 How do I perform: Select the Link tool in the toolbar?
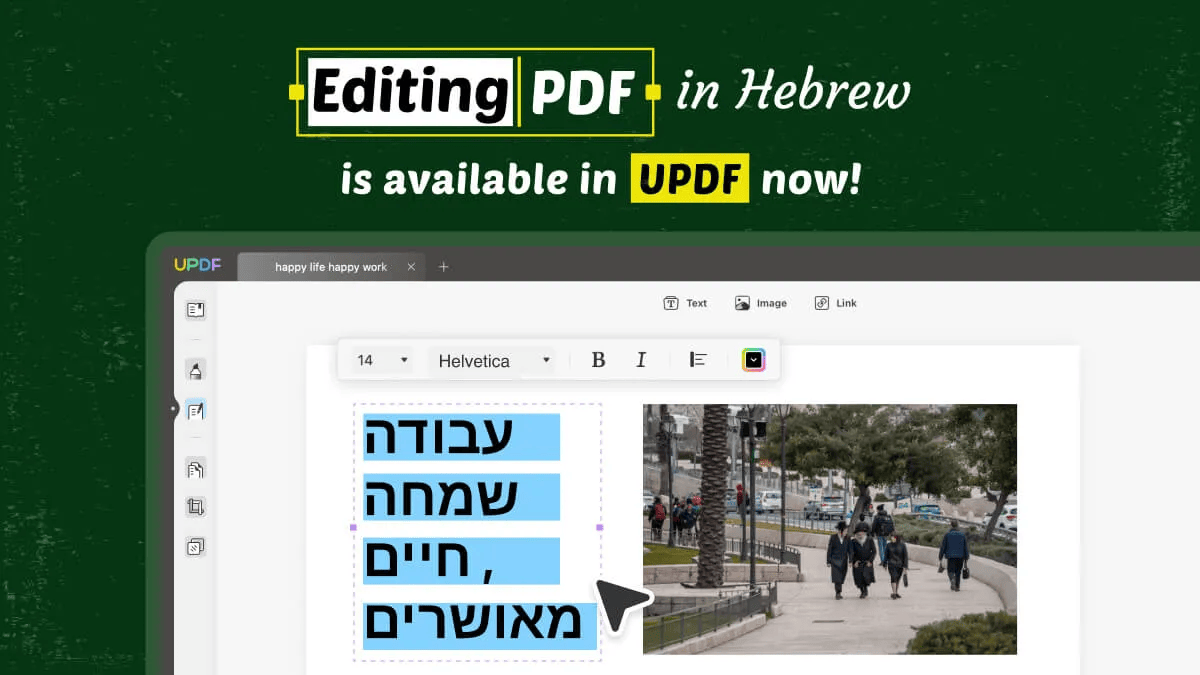coord(834,302)
